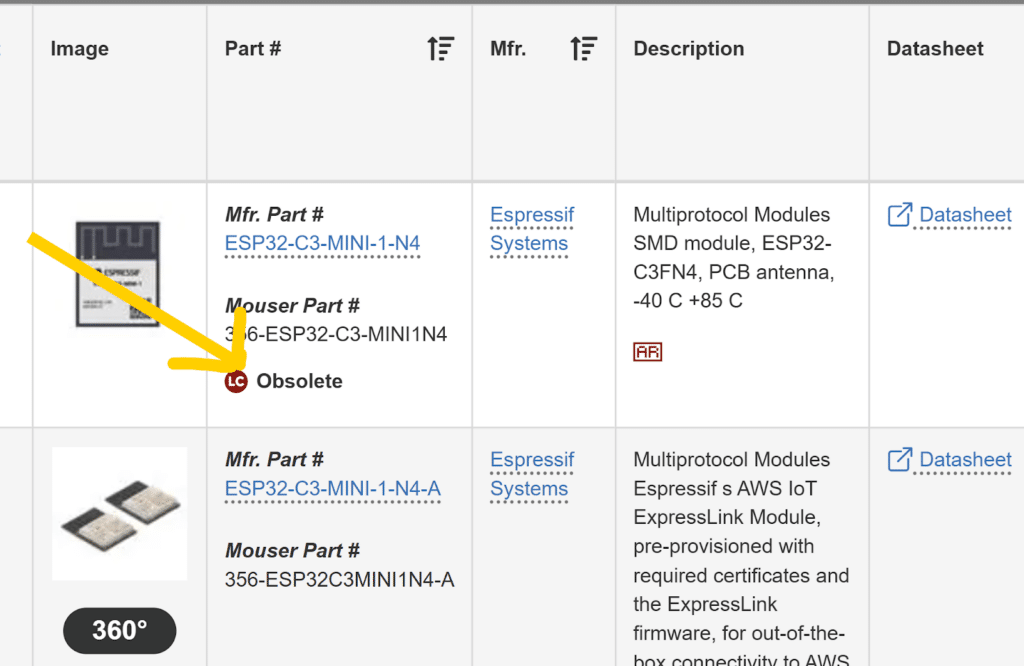Launch the 360° view button
1024x666 pixels.
point(120,631)
